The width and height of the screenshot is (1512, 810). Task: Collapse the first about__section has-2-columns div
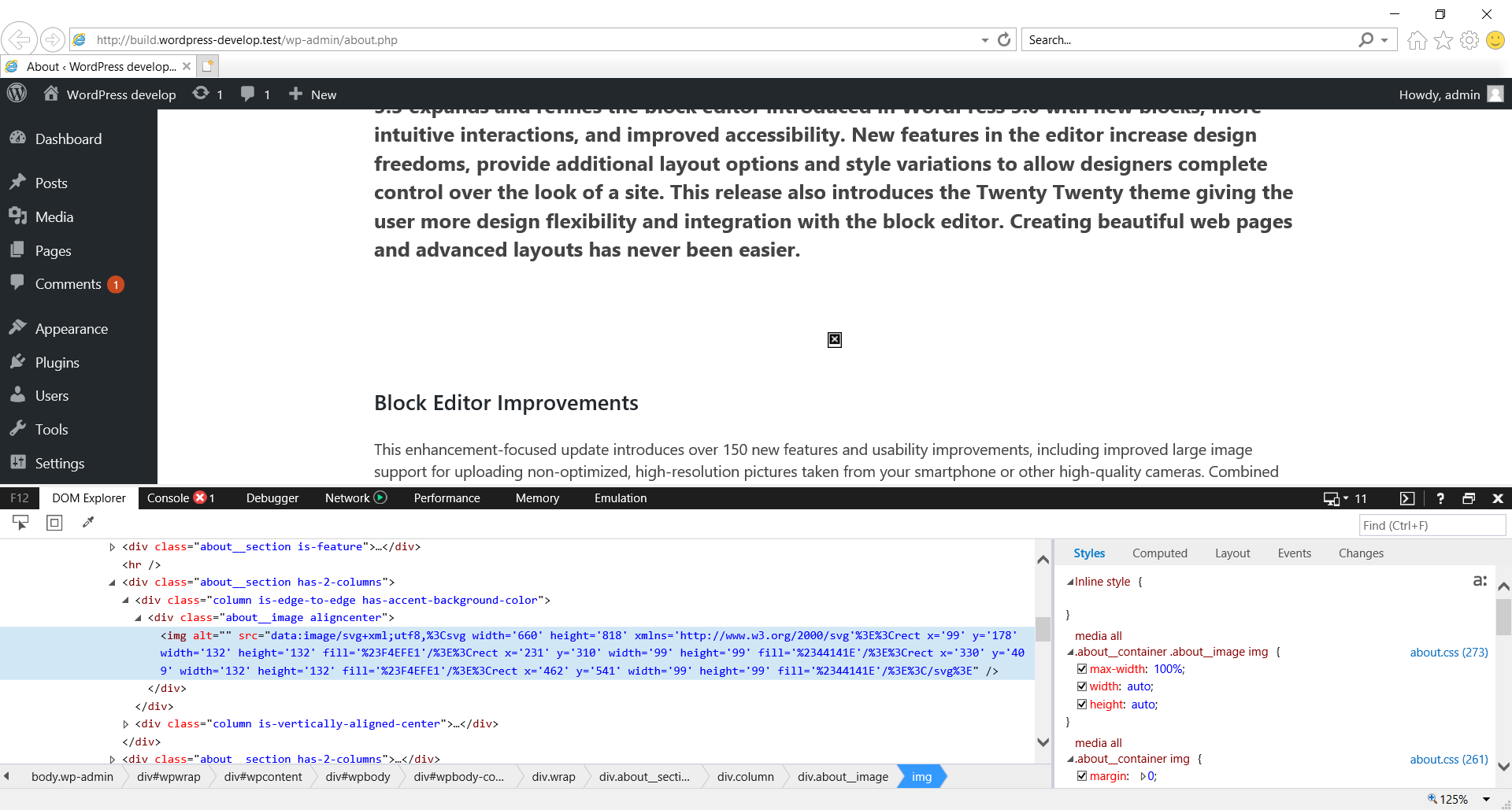click(x=113, y=583)
